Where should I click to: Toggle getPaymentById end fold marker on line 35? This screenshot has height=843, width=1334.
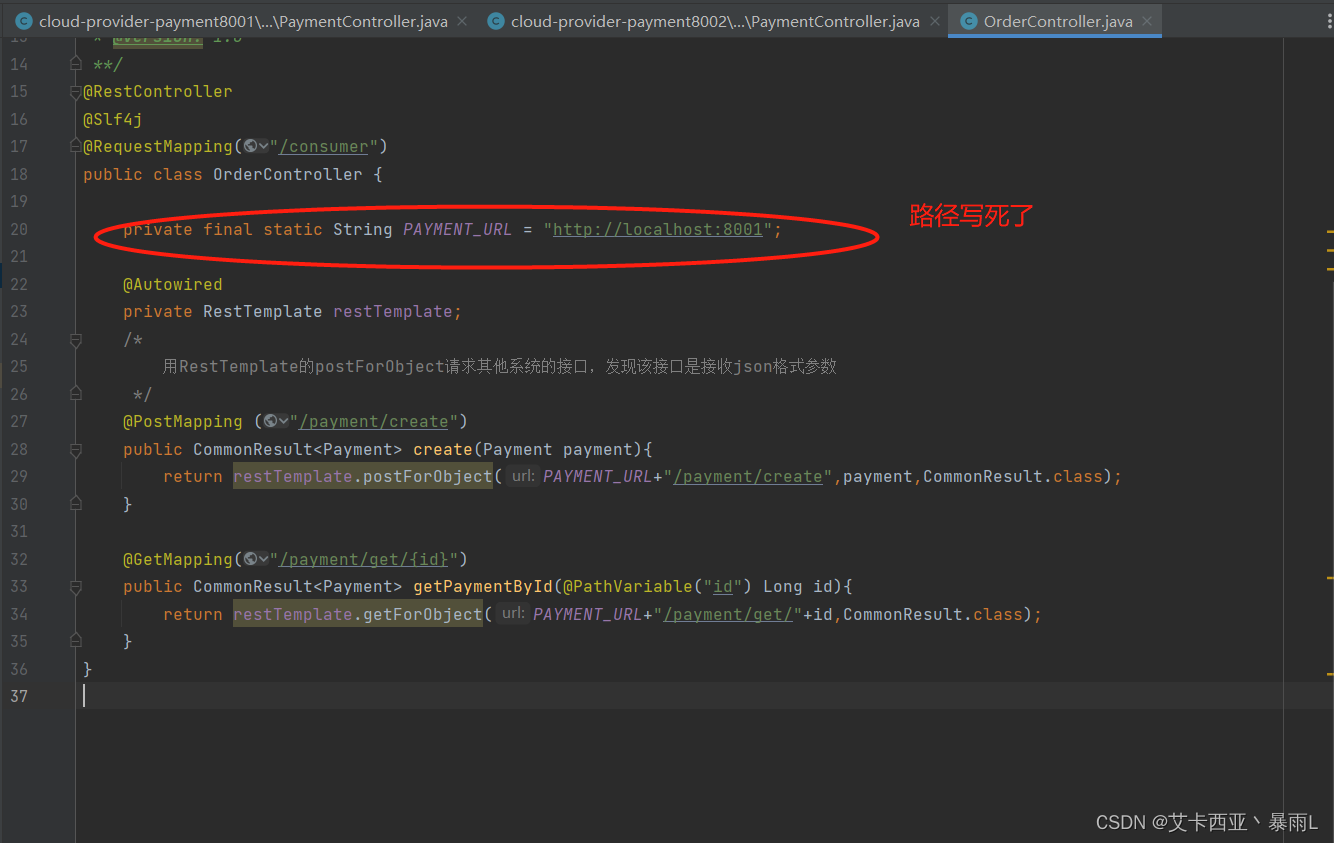pos(76,641)
